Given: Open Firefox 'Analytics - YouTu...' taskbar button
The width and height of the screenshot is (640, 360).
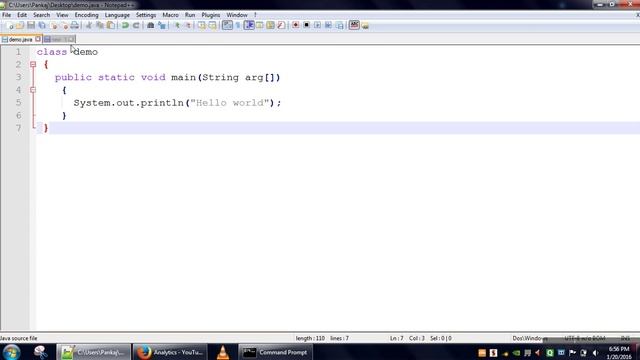Looking at the screenshot, I should coord(170,352).
